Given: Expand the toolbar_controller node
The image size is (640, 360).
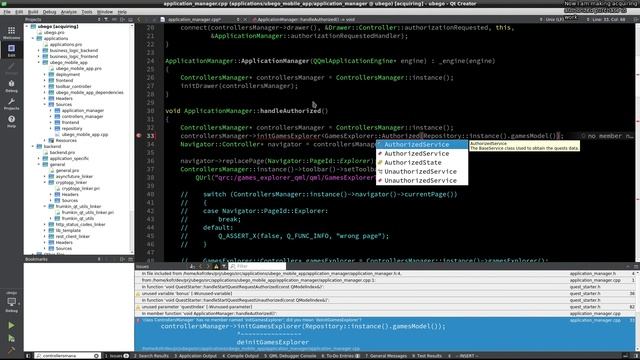Looking at the screenshot, I should [x=45, y=87].
